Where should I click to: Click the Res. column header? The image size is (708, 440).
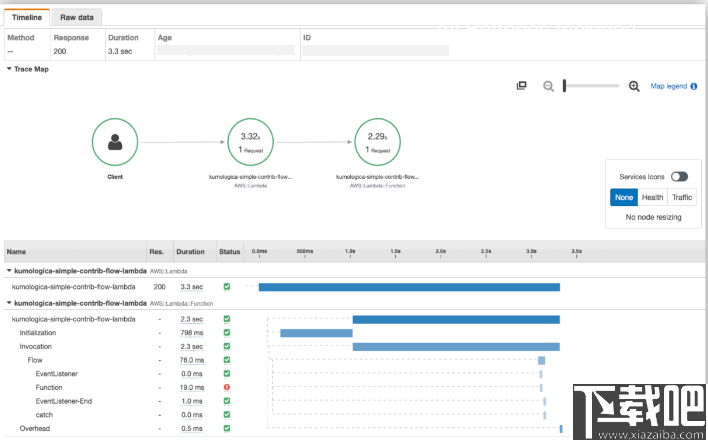click(x=156, y=252)
